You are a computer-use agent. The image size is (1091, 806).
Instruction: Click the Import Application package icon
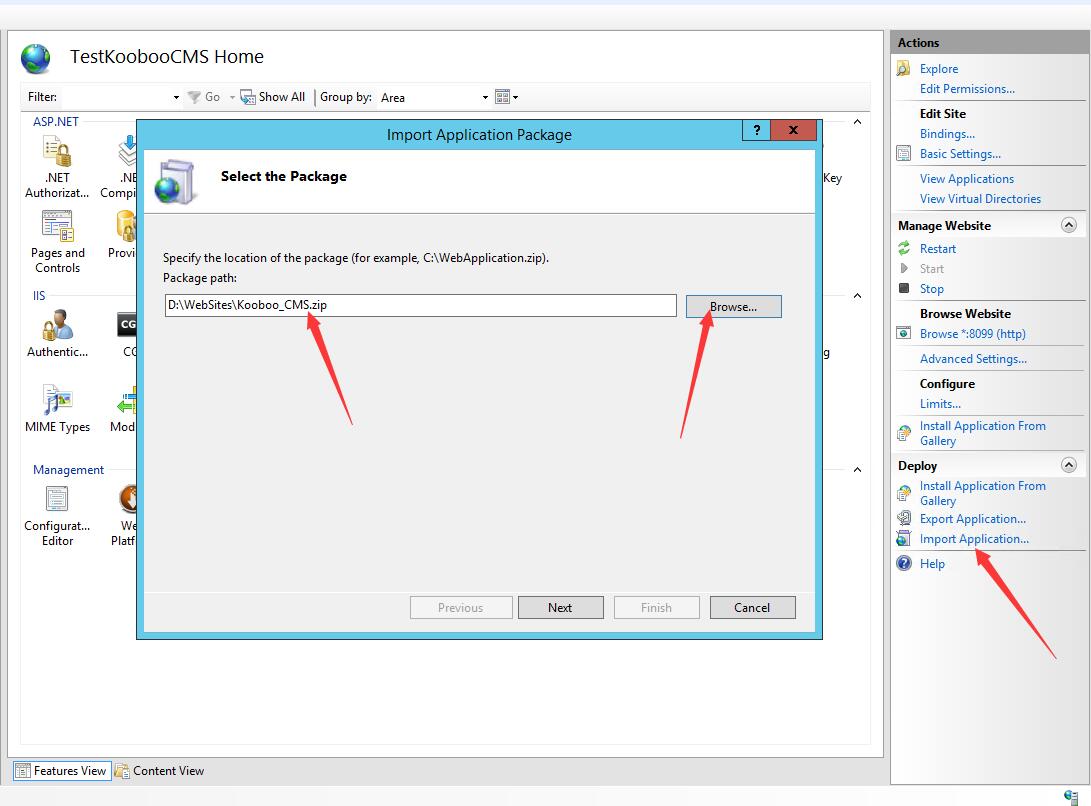903,538
